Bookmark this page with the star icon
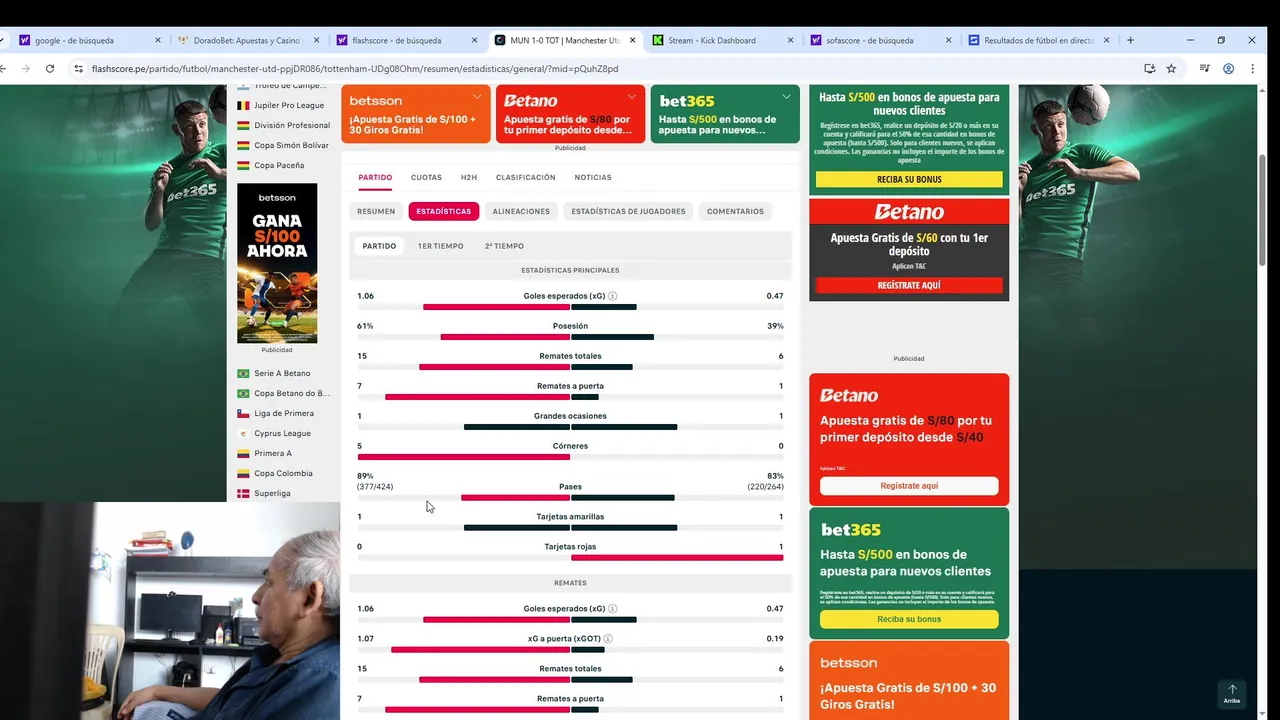1280x720 pixels. [x=1171, y=69]
